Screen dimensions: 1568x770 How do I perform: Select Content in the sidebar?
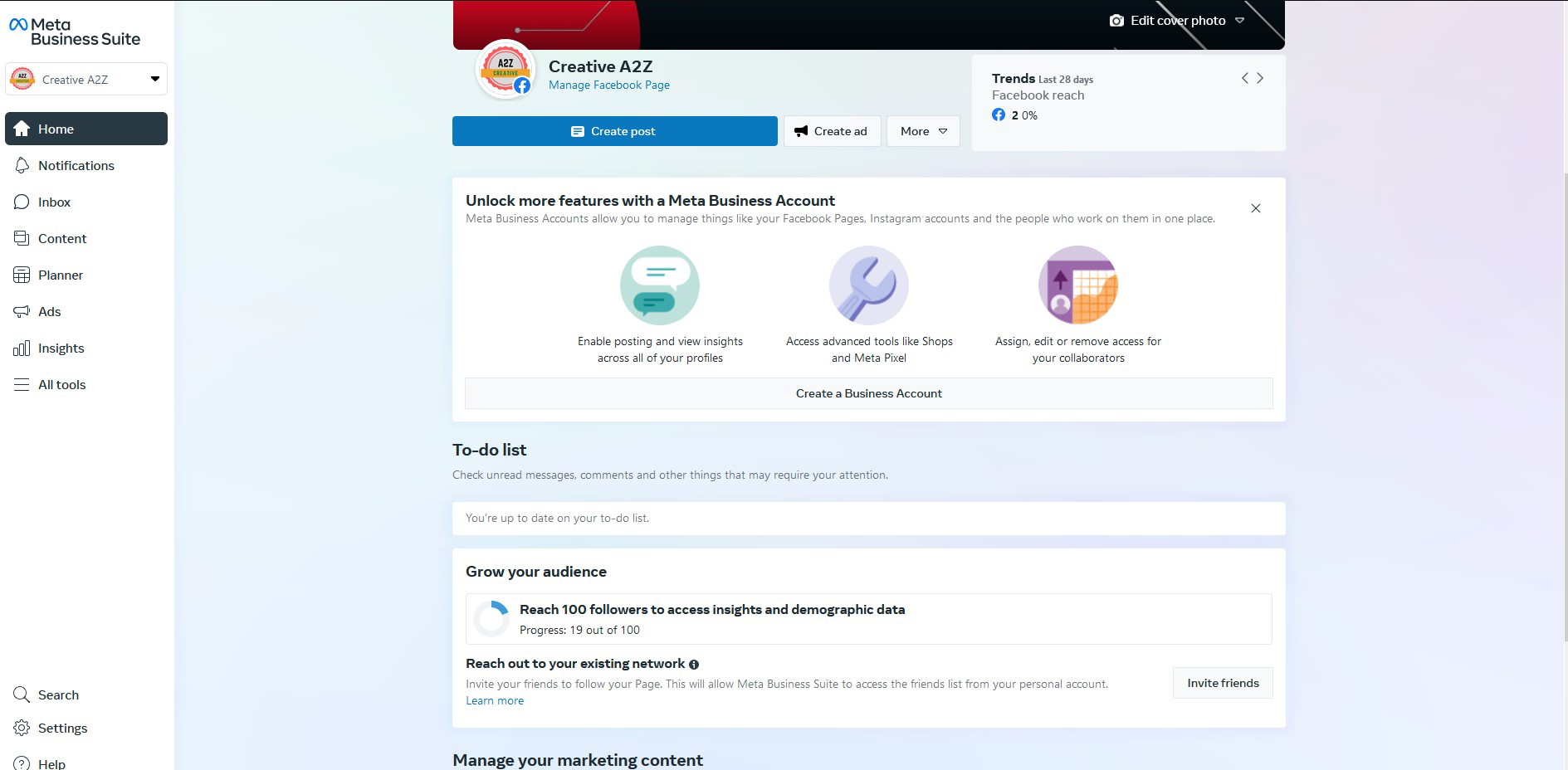(62, 238)
